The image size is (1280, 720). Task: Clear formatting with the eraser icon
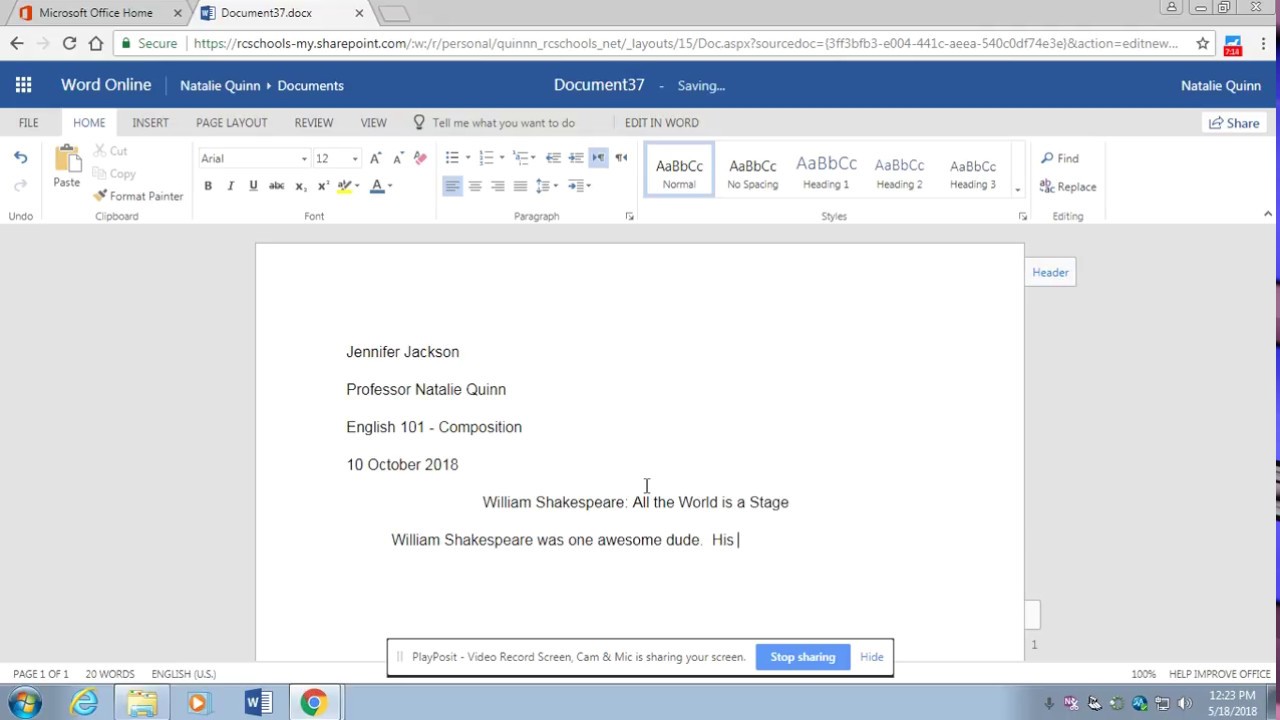pos(420,158)
